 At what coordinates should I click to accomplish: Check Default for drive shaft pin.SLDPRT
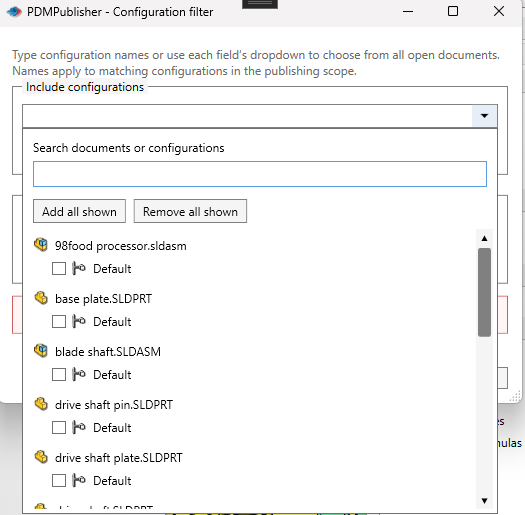[x=59, y=427]
